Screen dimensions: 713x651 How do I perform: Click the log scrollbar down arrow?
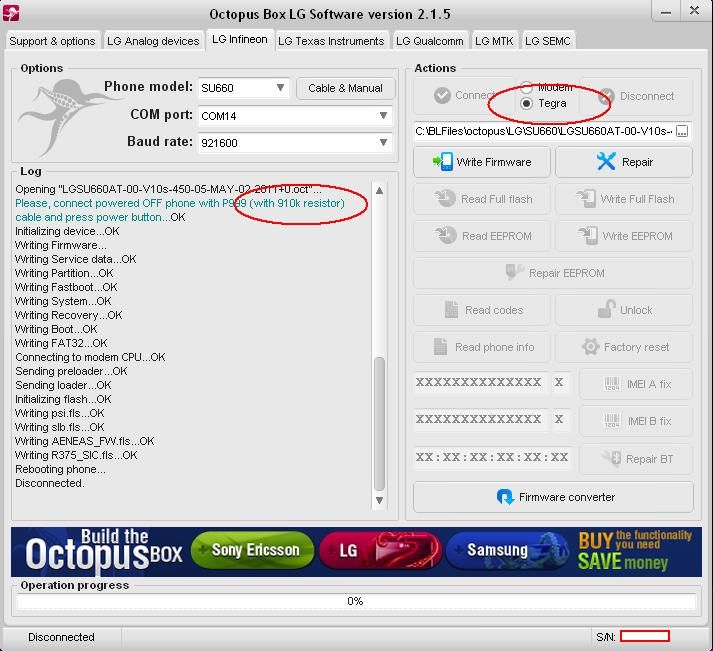click(x=379, y=500)
